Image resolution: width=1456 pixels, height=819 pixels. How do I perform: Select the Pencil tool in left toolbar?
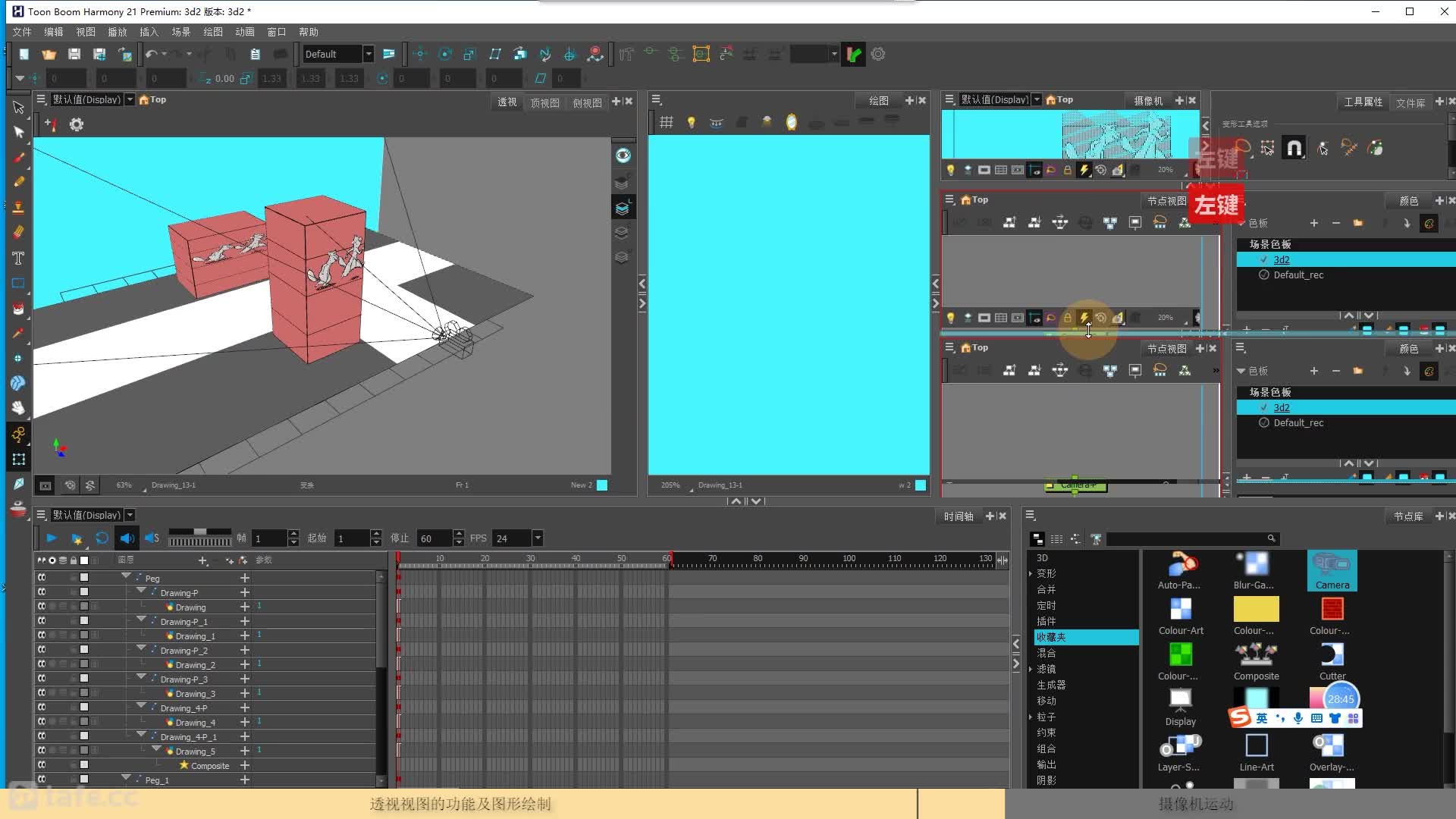click(18, 182)
